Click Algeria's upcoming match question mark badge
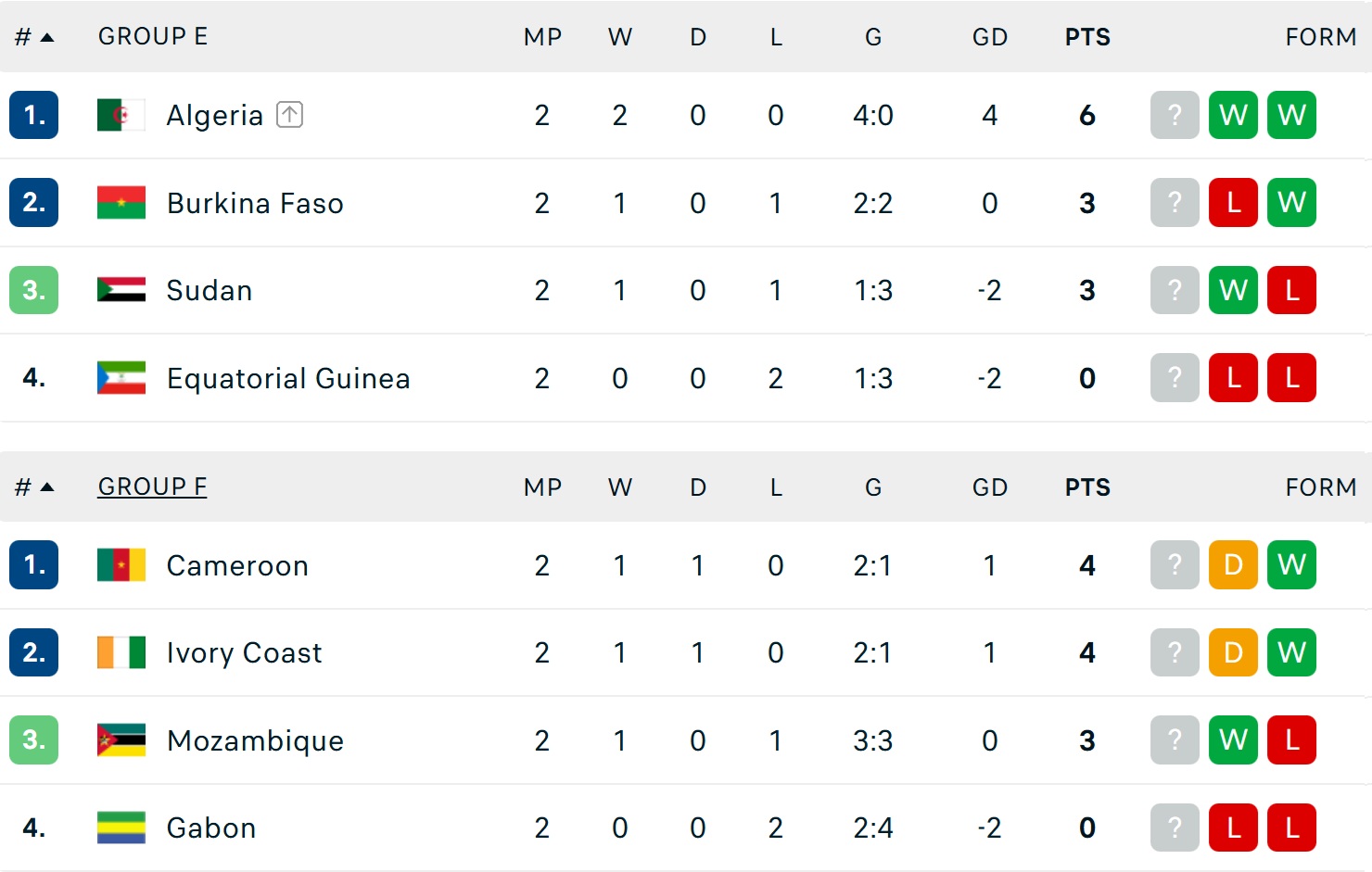1372x872 pixels. (x=1175, y=115)
